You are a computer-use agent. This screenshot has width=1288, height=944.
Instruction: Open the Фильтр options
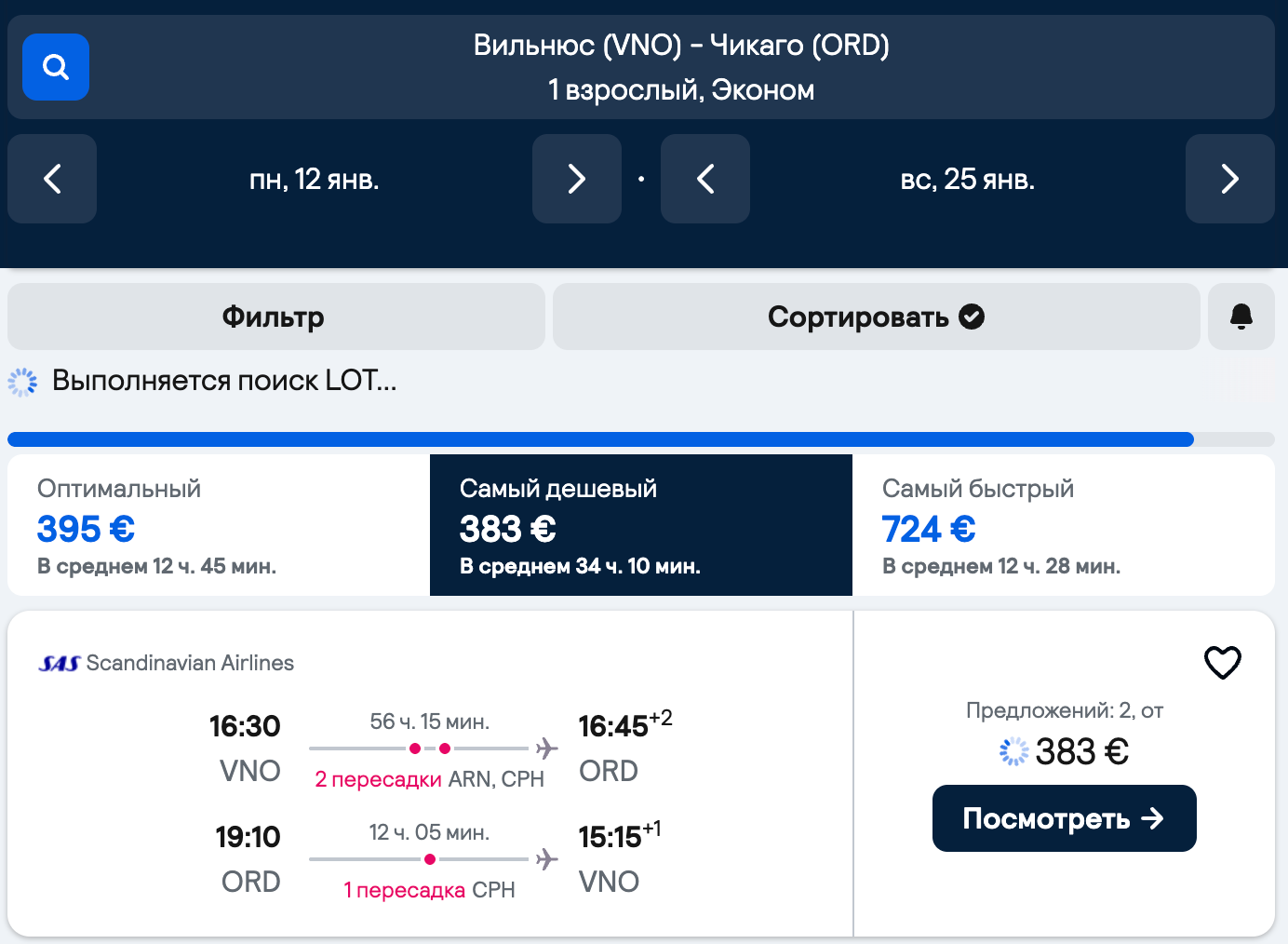click(x=276, y=317)
